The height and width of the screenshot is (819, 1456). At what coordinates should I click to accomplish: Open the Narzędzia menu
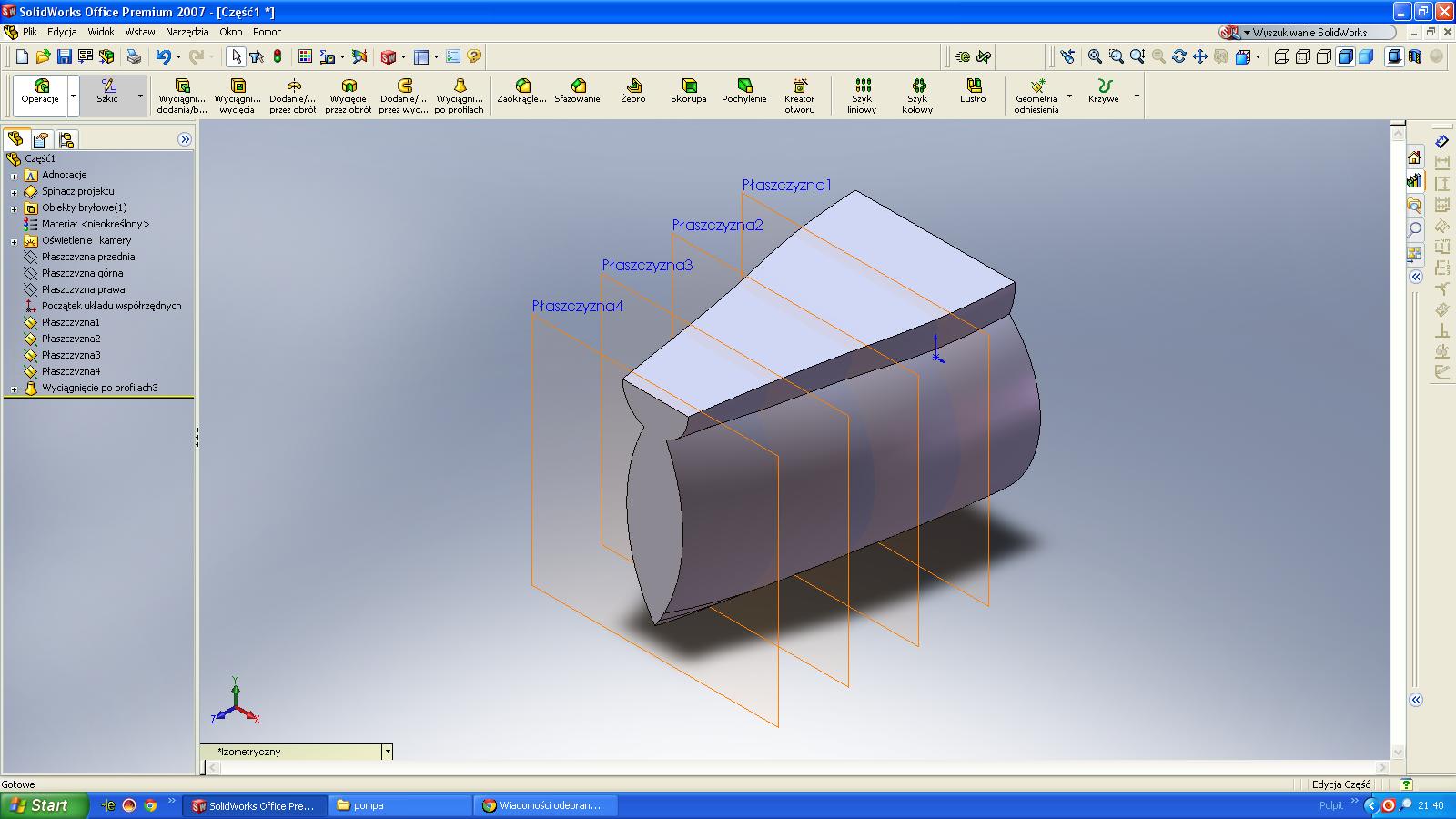(187, 32)
